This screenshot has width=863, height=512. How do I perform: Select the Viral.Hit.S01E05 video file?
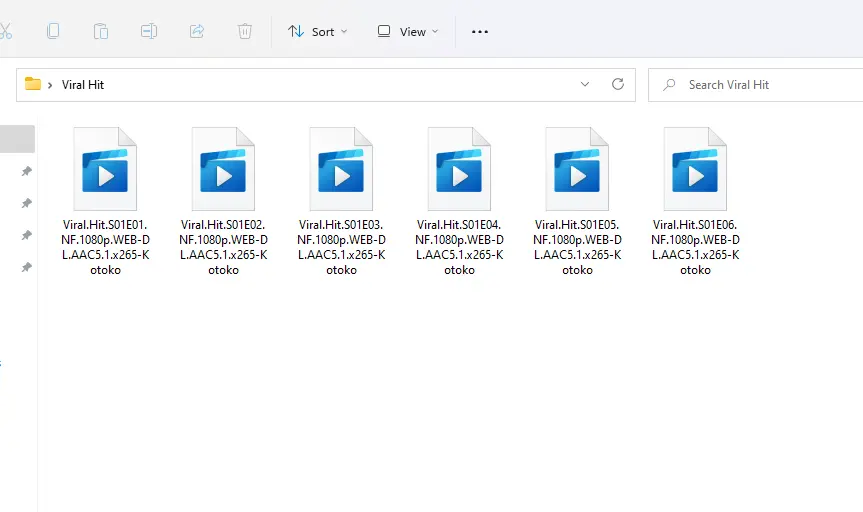[x=577, y=201]
